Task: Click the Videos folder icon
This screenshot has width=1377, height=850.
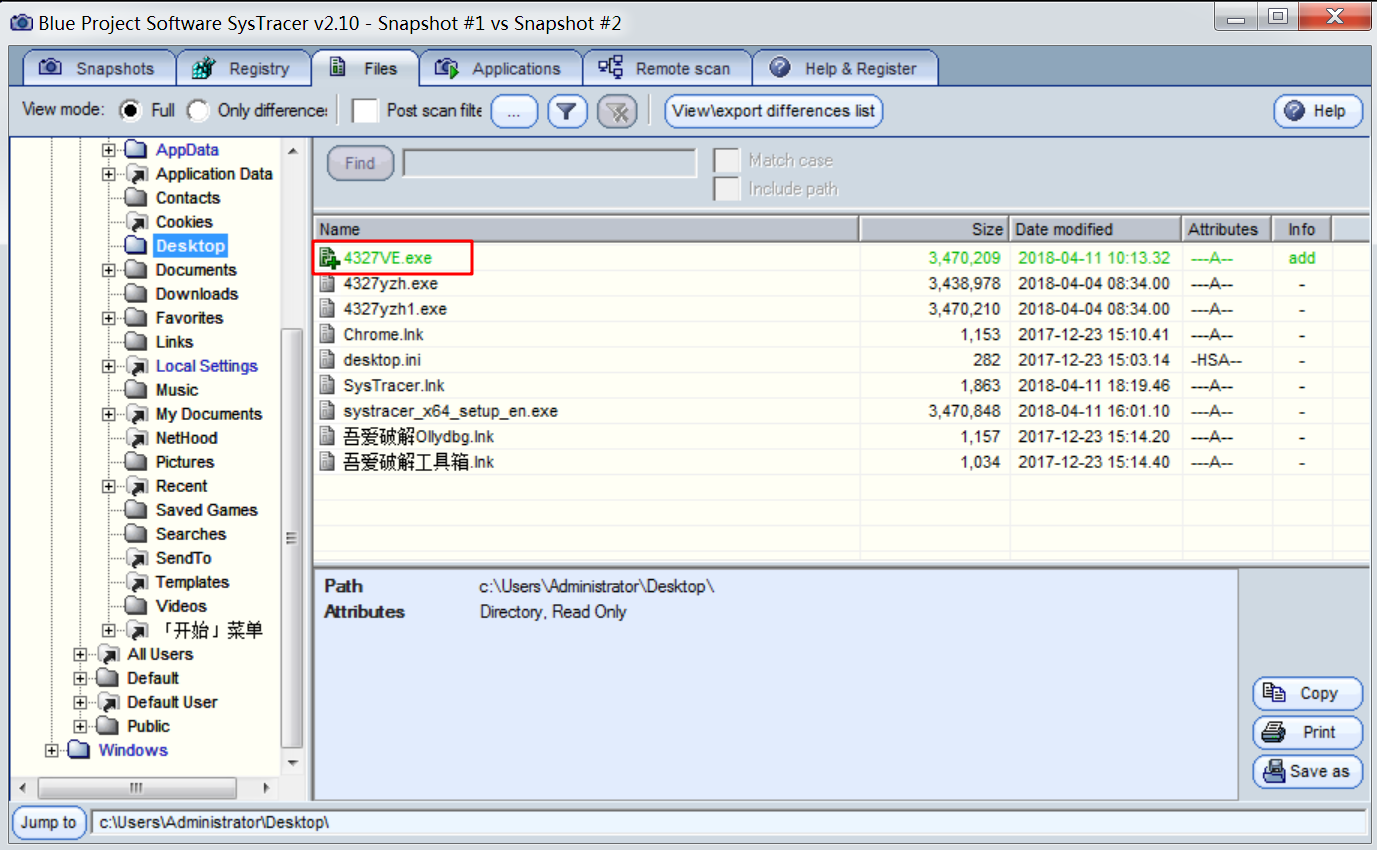Action: click(x=137, y=606)
